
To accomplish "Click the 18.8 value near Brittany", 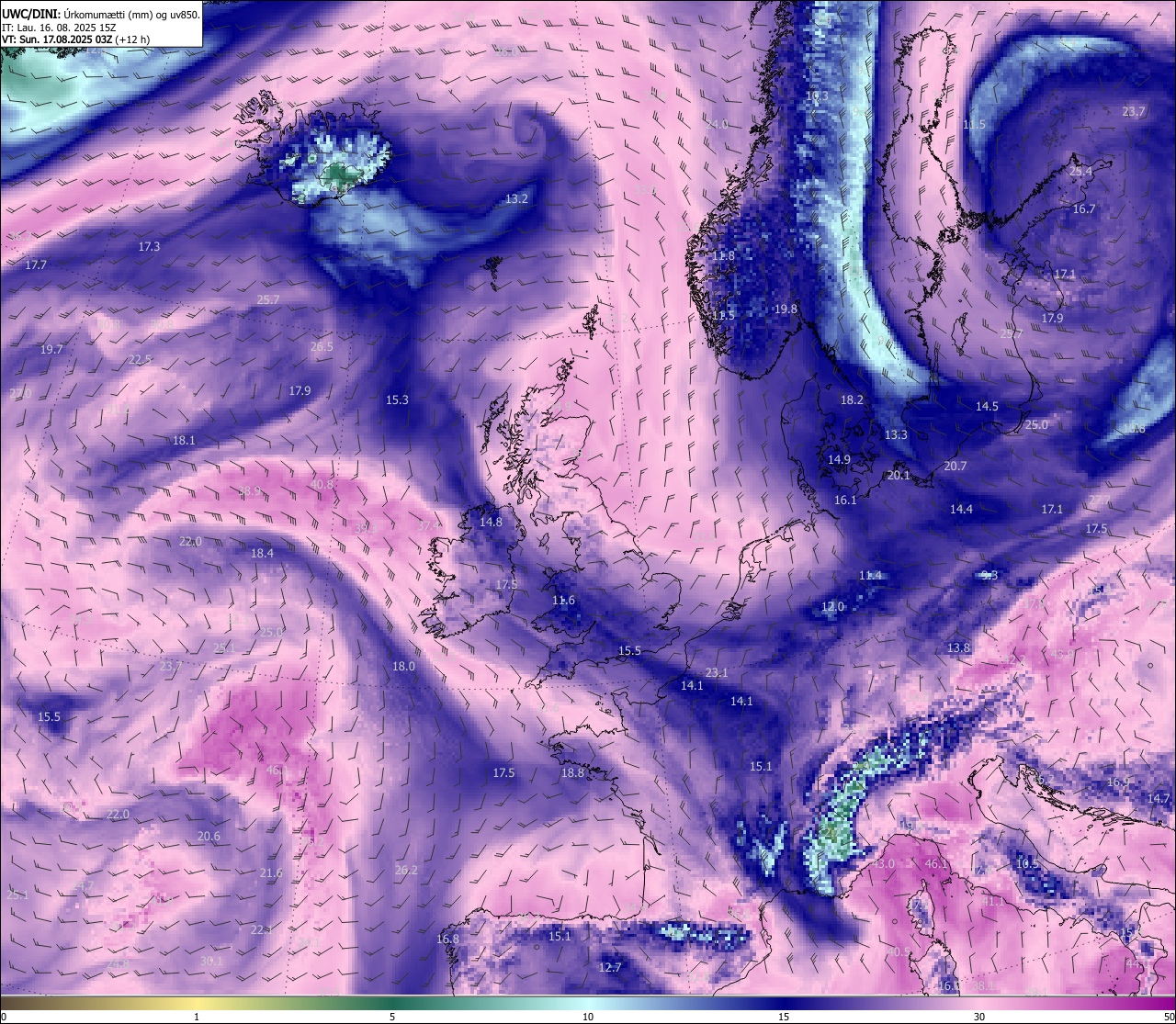I will (x=572, y=773).
